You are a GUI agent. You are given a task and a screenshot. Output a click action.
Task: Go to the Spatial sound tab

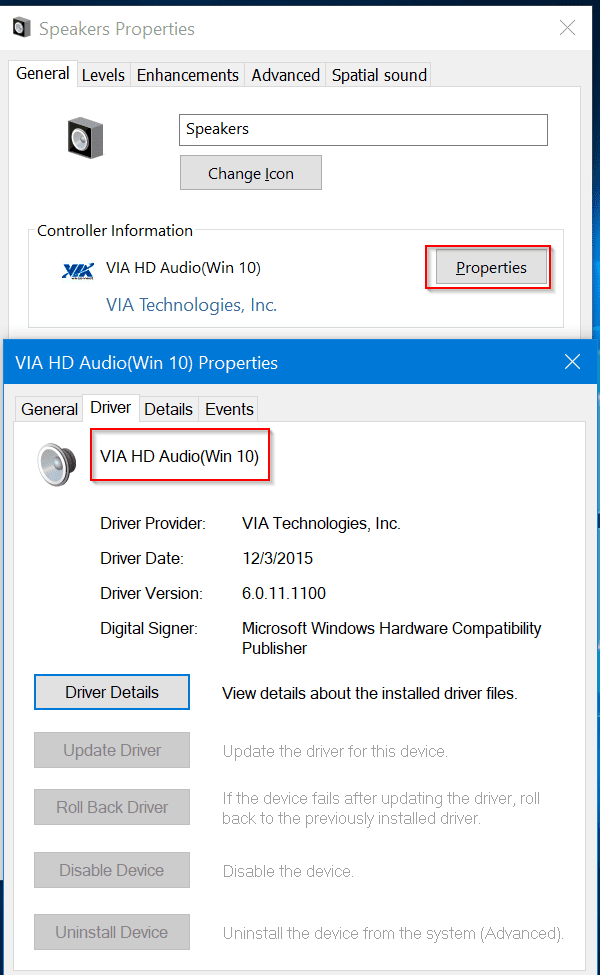point(379,75)
